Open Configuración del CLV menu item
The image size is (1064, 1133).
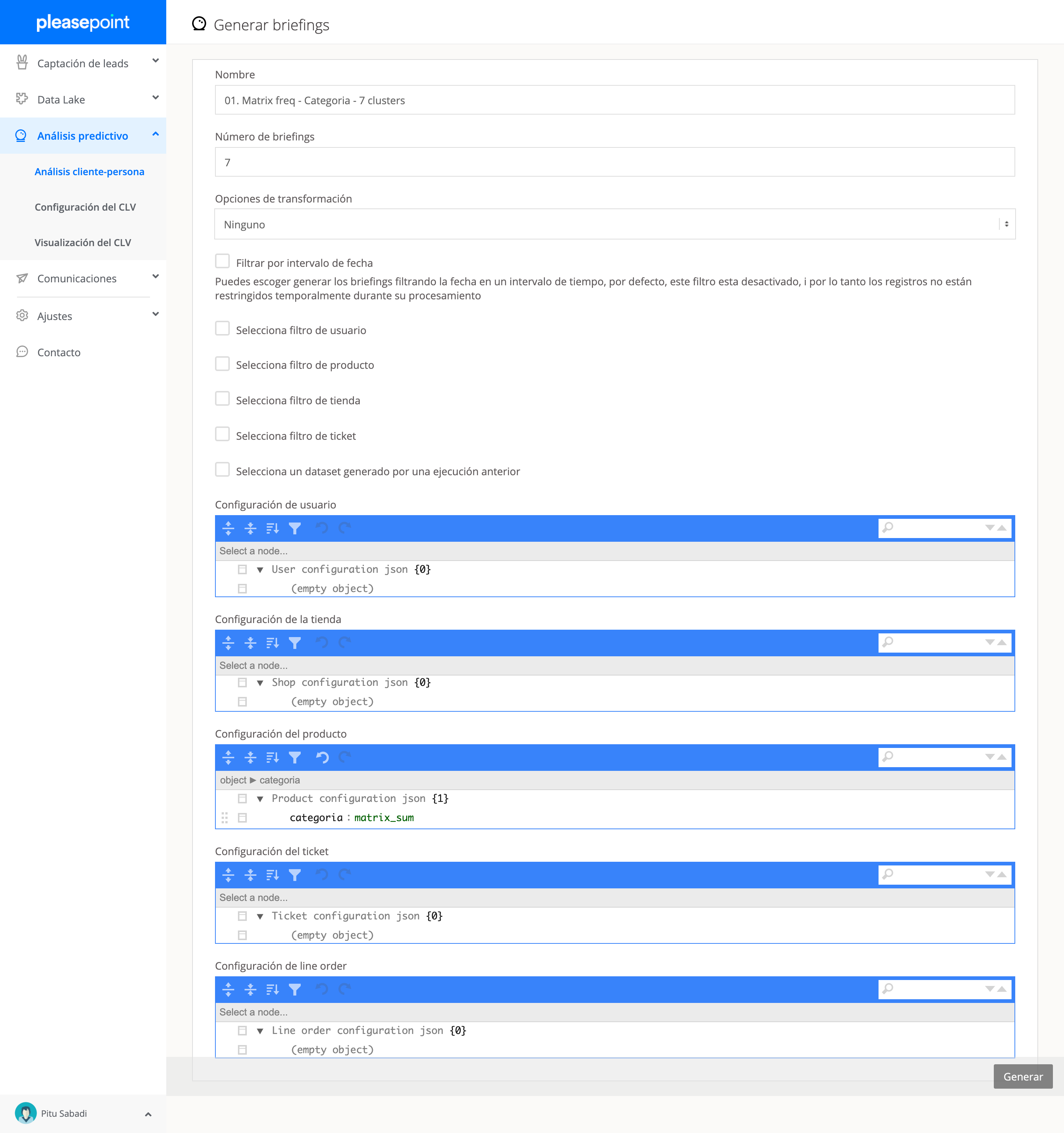(x=85, y=207)
